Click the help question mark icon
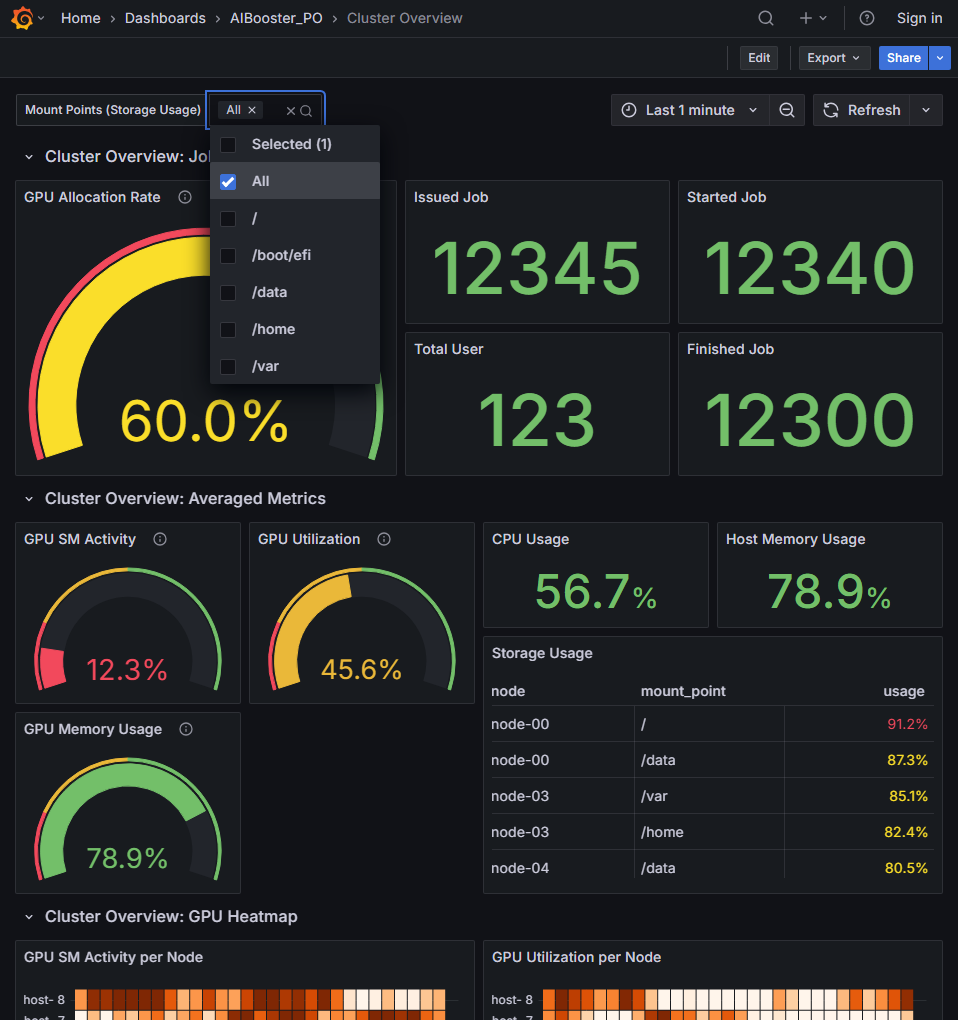 coord(867,18)
